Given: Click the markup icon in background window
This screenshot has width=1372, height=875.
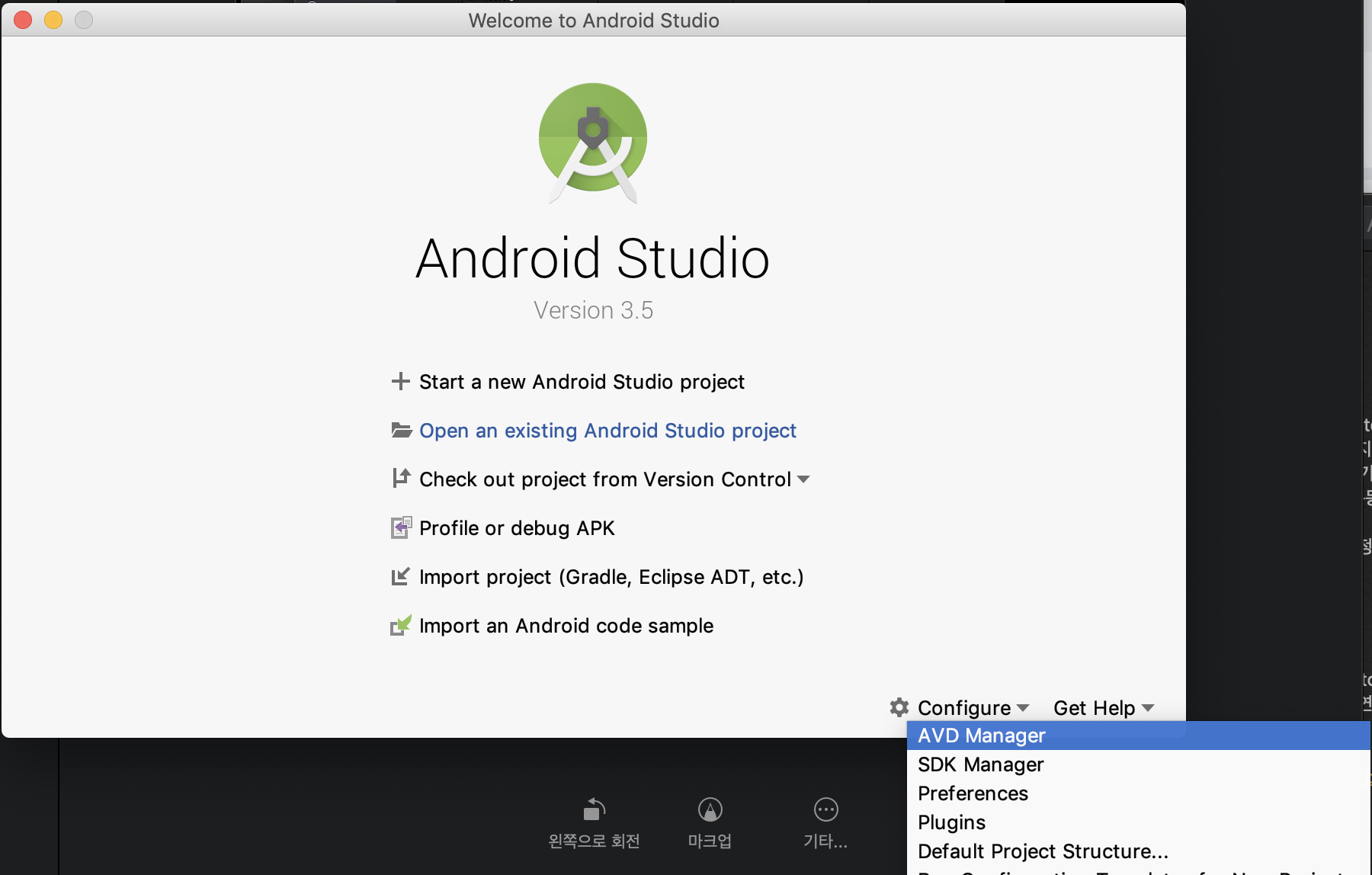Looking at the screenshot, I should tap(710, 809).
